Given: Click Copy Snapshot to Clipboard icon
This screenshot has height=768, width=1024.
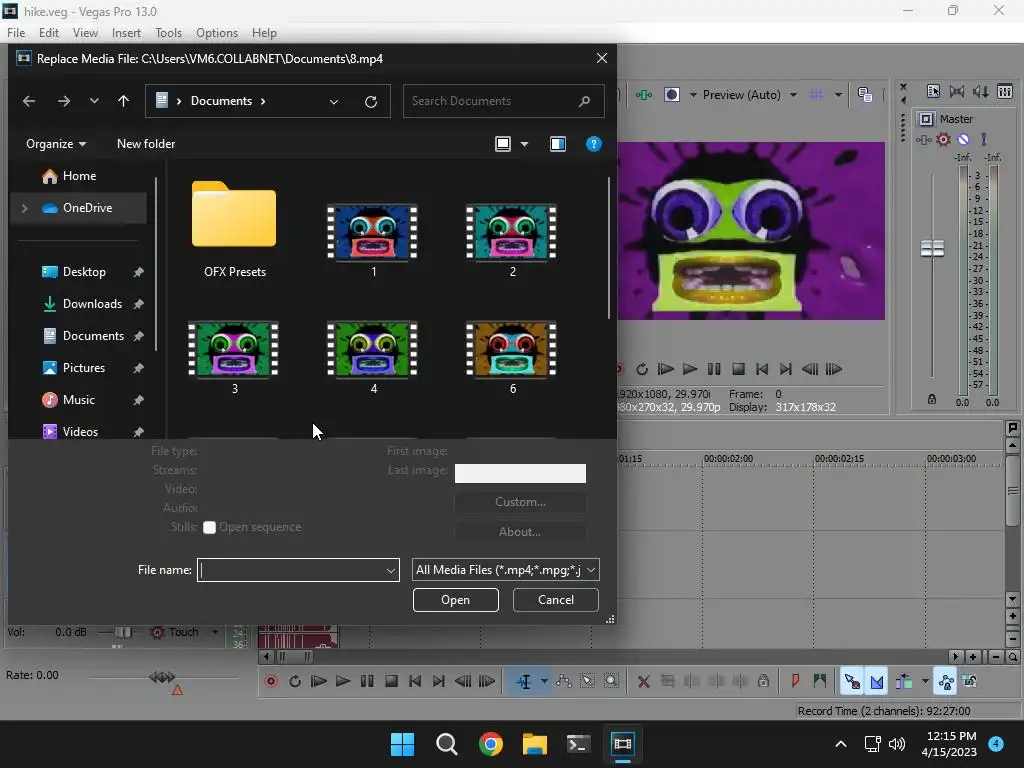Looking at the screenshot, I should coord(865,95).
